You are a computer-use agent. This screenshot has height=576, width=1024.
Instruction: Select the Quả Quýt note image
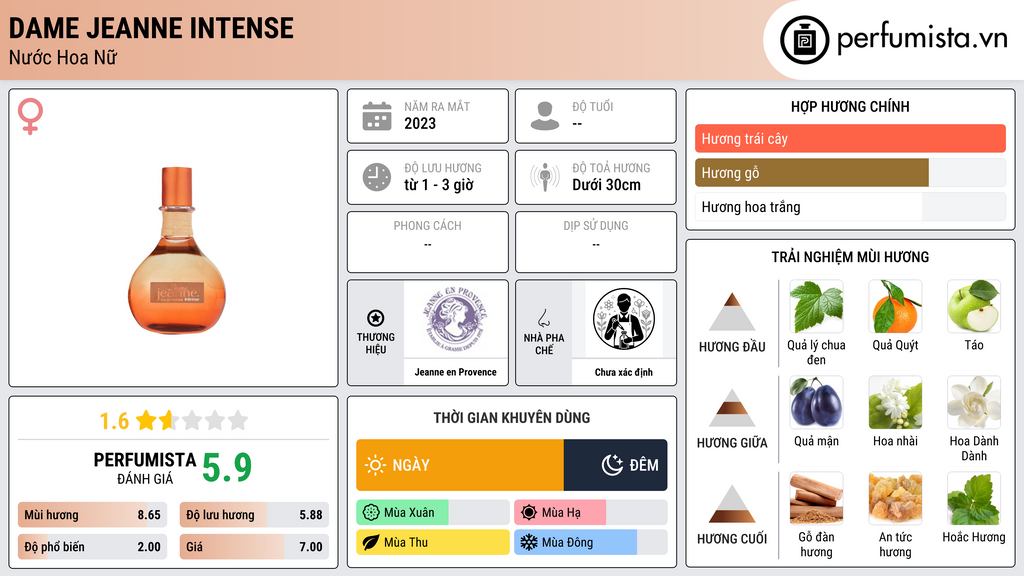point(895,307)
